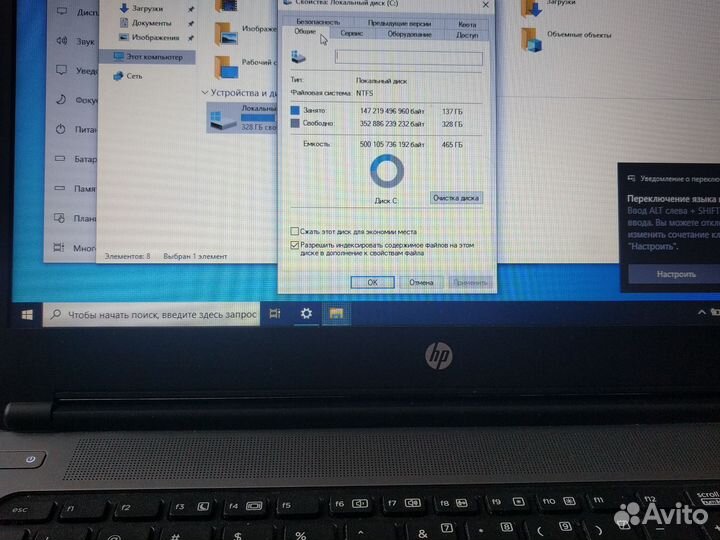
Task: Open Дисплей settings icon
Action: [x=62, y=11]
